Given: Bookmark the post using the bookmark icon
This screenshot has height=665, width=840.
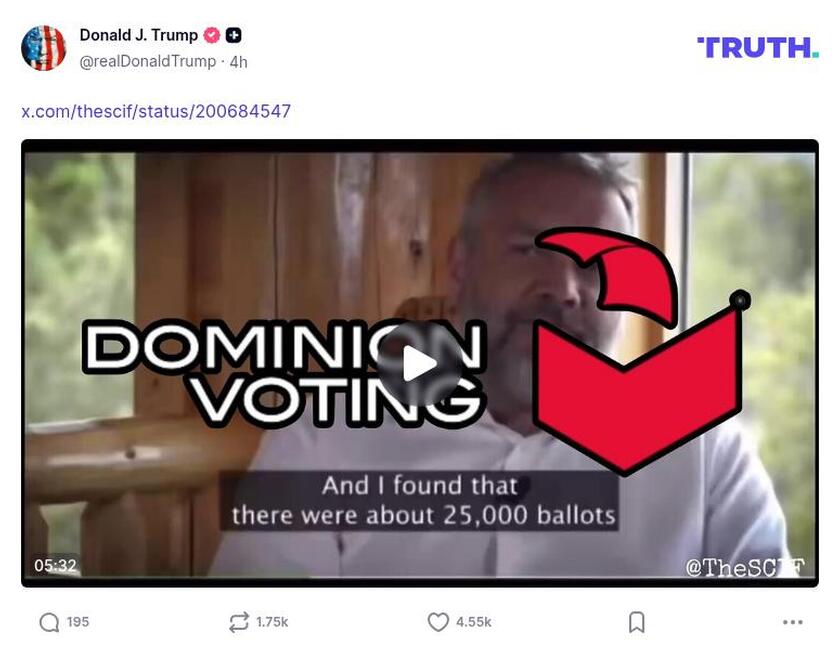Looking at the screenshot, I should (x=637, y=621).
